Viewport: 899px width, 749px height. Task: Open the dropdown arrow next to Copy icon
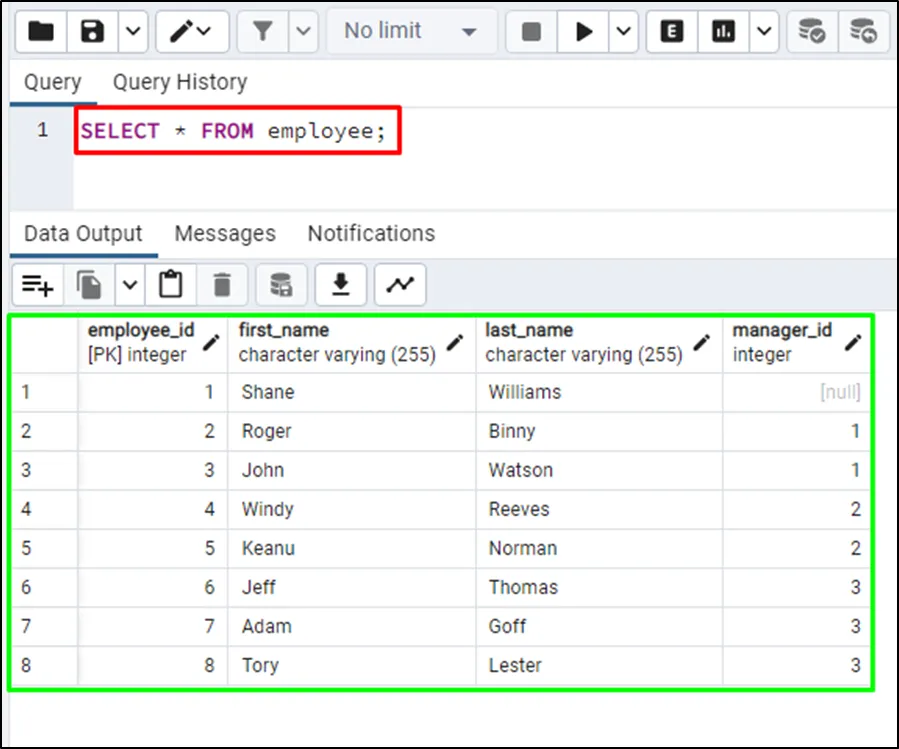click(130, 286)
